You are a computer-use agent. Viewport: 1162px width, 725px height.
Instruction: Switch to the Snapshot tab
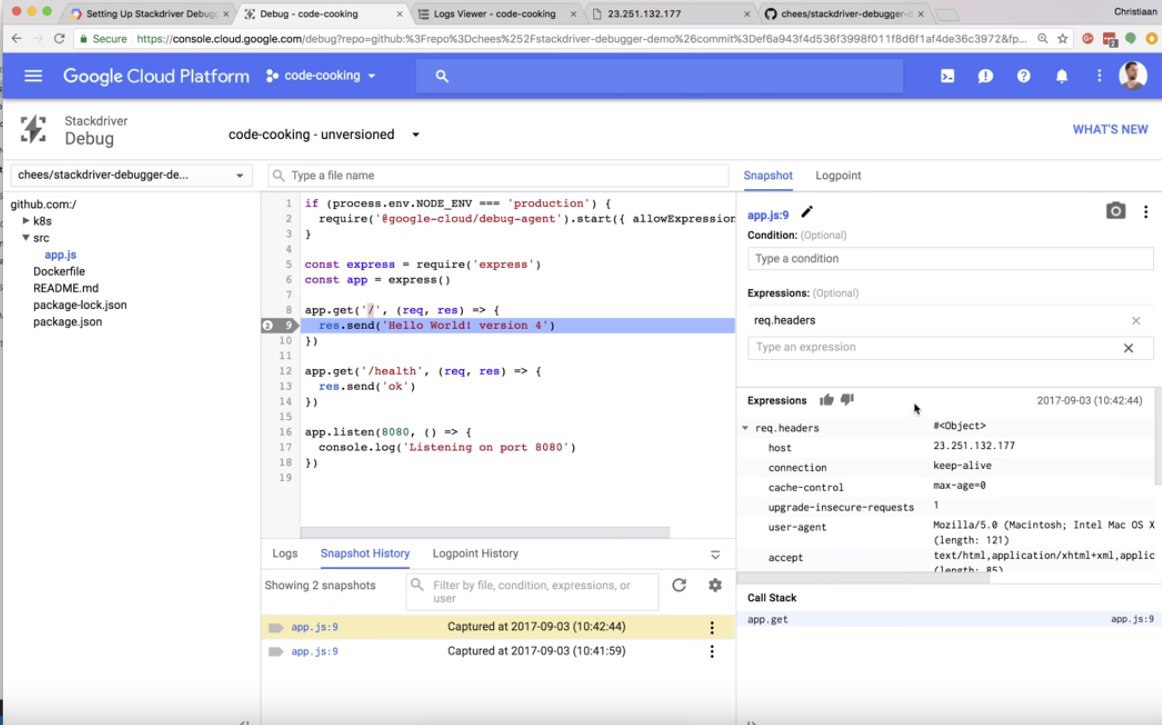pos(768,176)
